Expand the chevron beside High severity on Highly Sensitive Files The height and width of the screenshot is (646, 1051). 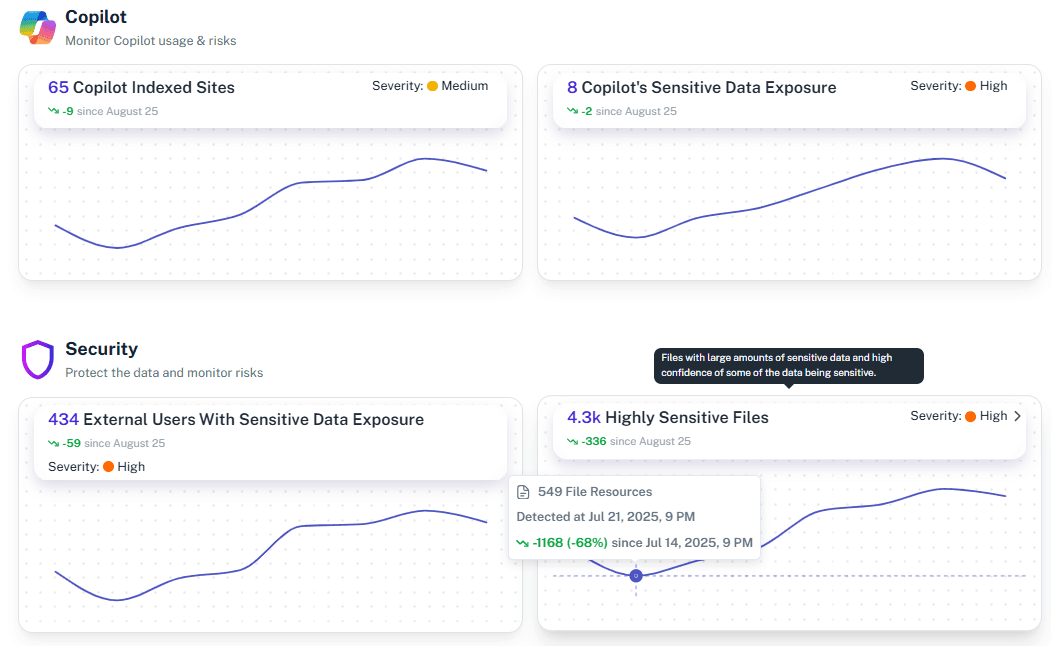click(x=1019, y=416)
